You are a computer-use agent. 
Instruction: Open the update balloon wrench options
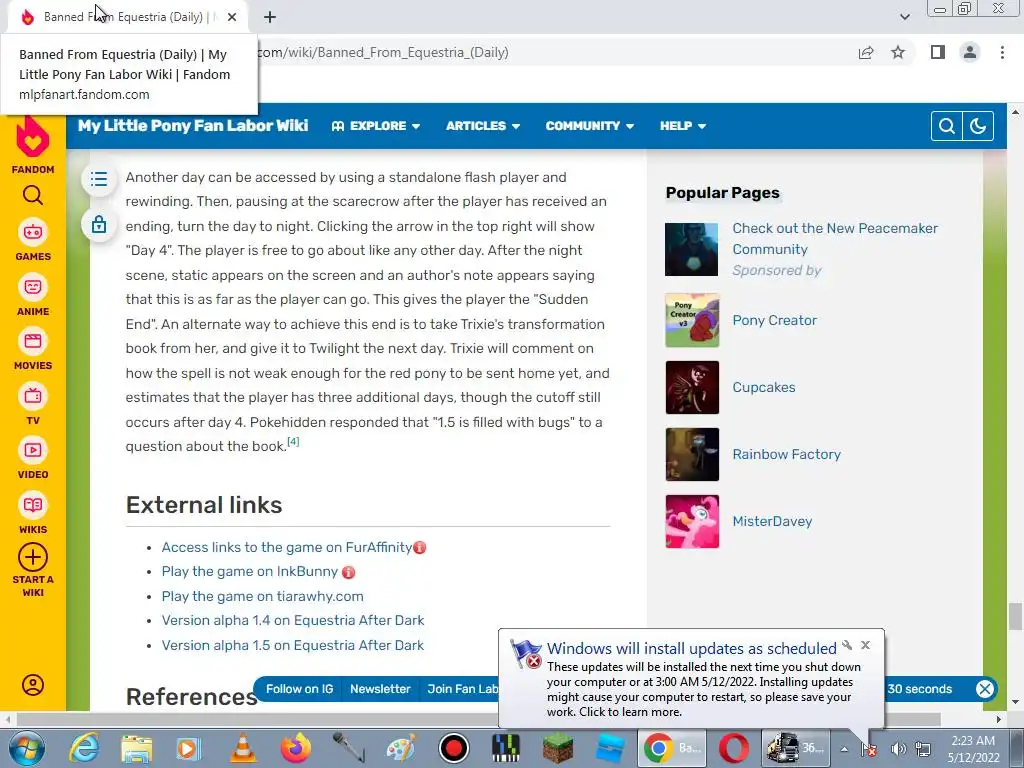847,645
